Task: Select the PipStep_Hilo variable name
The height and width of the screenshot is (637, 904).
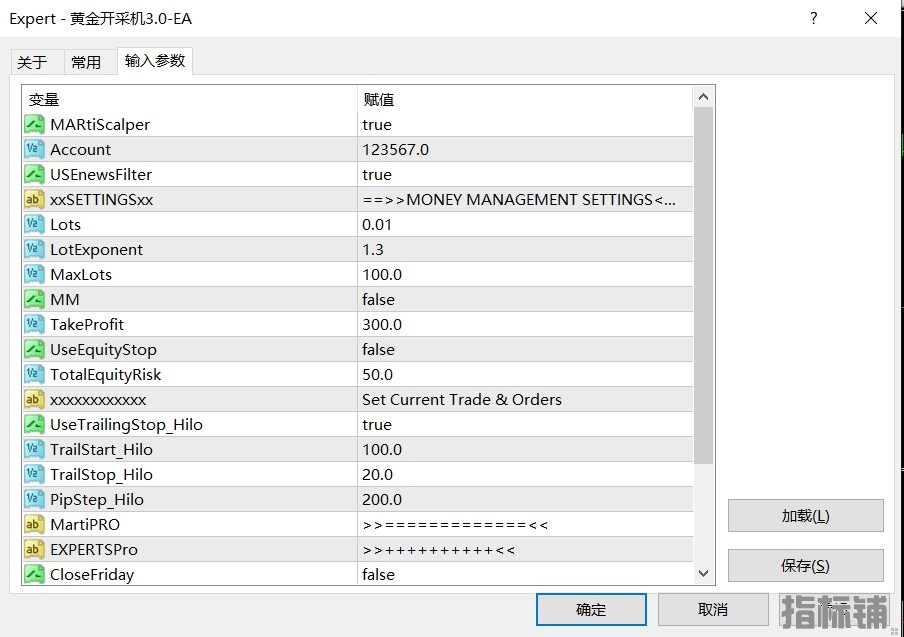Action: tap(97, 500)
